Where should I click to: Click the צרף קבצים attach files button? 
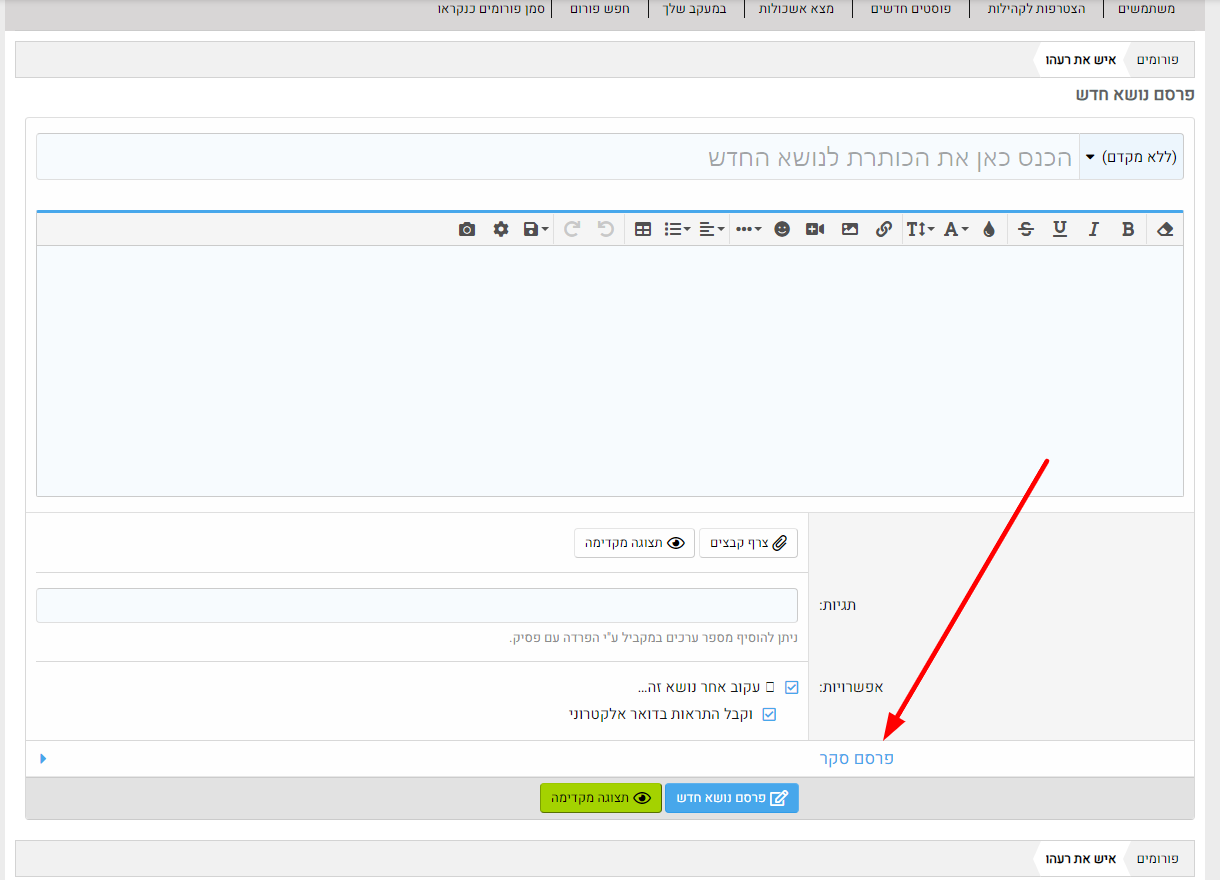pyautogui.click(x=748, y=543)
